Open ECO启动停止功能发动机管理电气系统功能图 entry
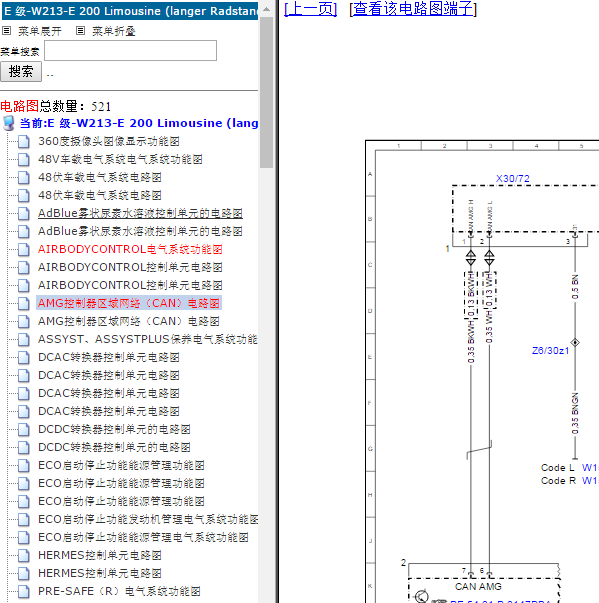The height and width of the screenshot is (603, 599). 148,520
